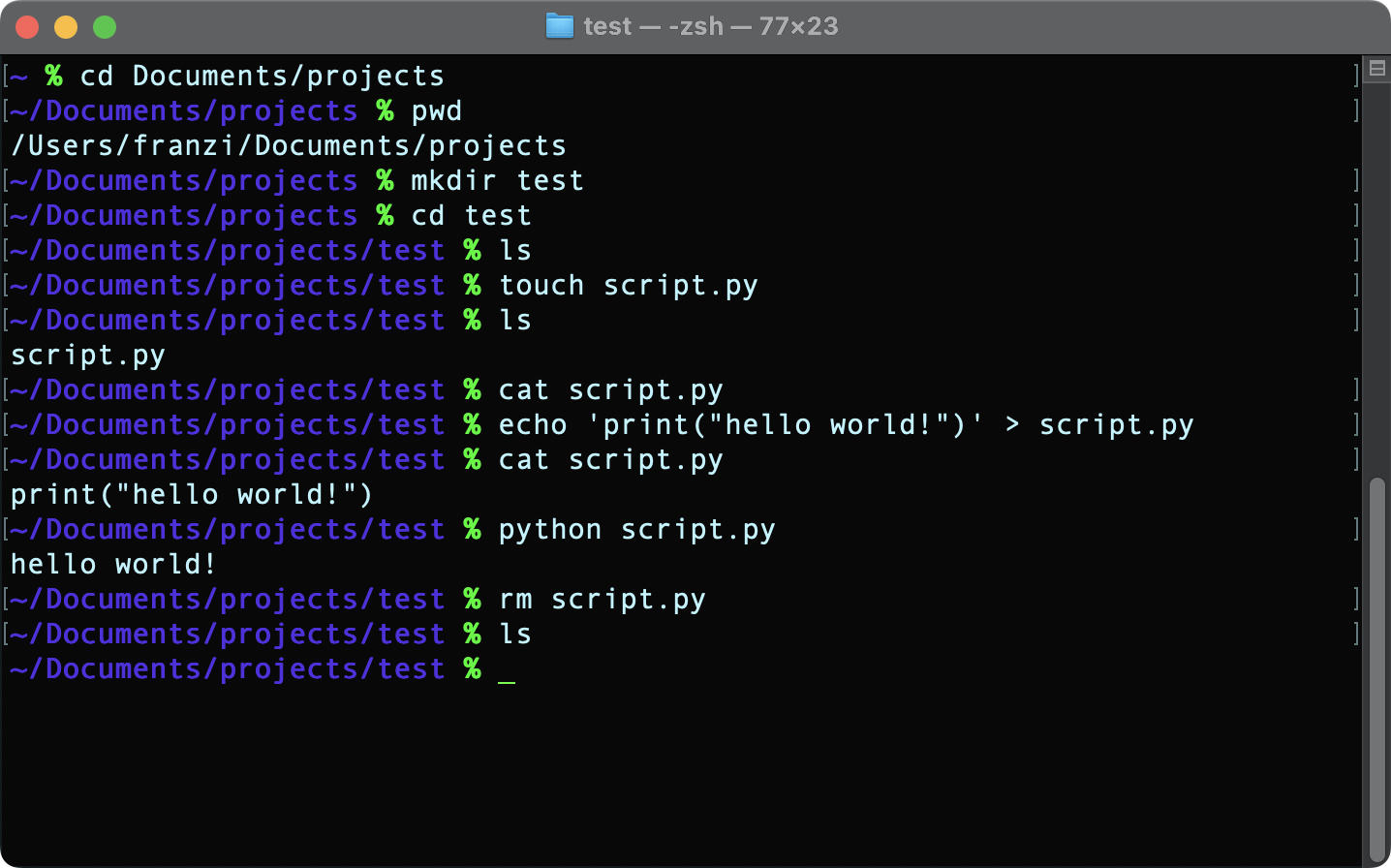Click the blinking cursor at the last prompt
Image resolution: width=1391 pixels, height=868 pixels.
[x=507, y=670]
